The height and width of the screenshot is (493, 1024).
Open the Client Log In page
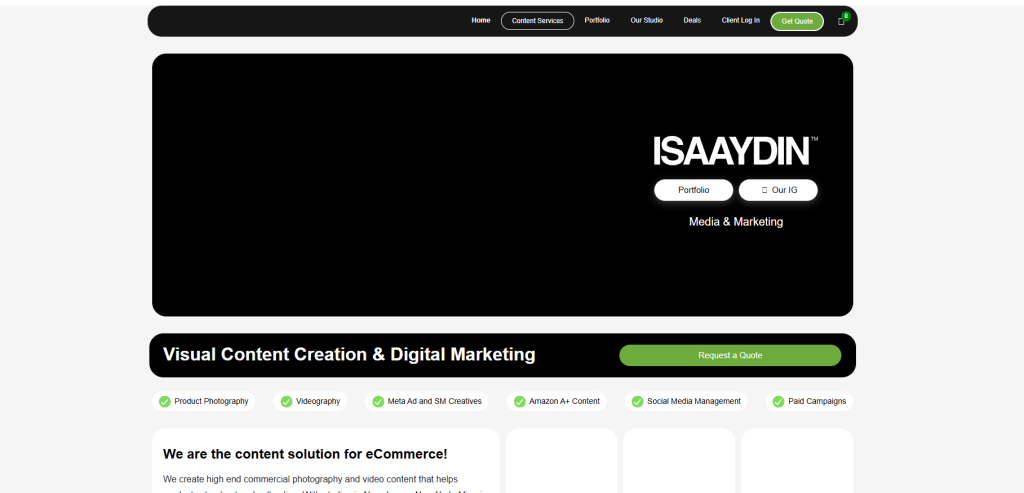pyautogui.click(x=741, y=20)
